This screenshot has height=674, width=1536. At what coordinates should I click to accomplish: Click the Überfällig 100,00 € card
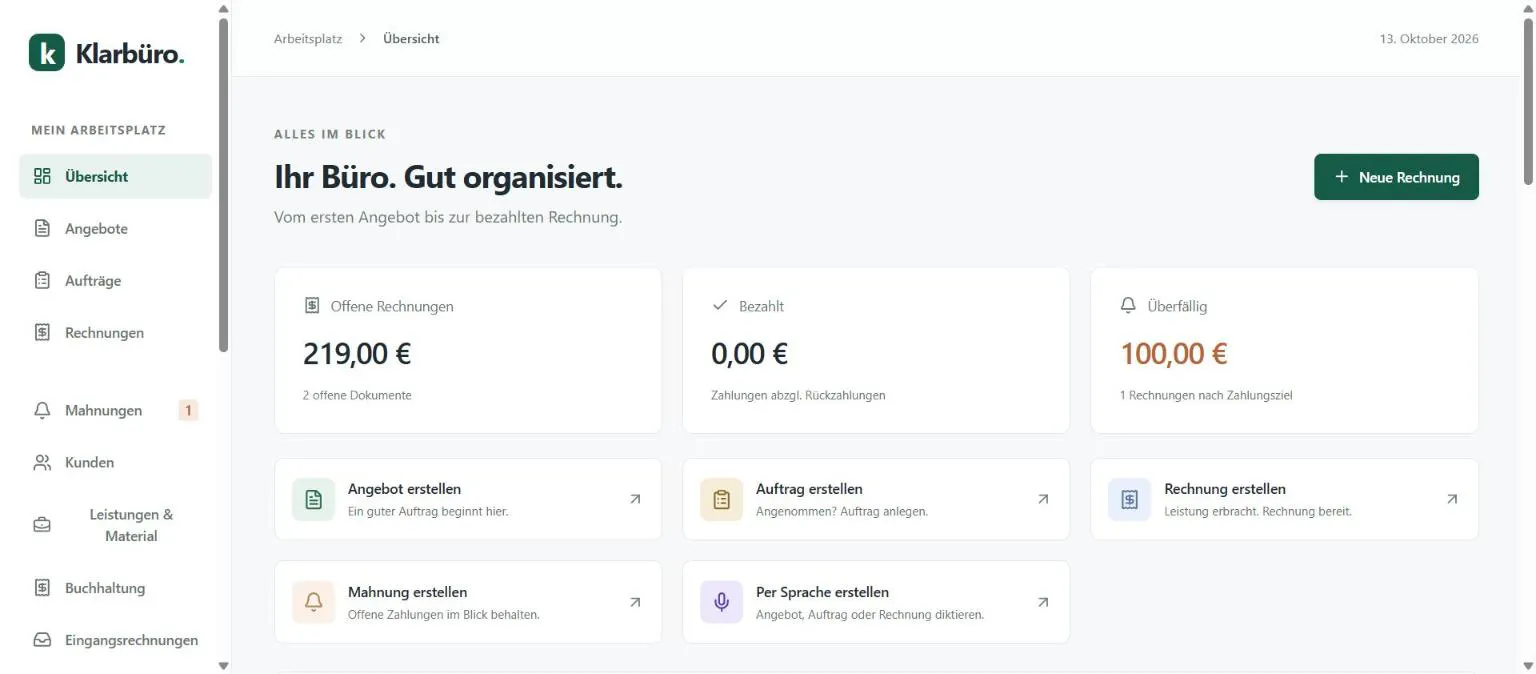click(1284, 350)
